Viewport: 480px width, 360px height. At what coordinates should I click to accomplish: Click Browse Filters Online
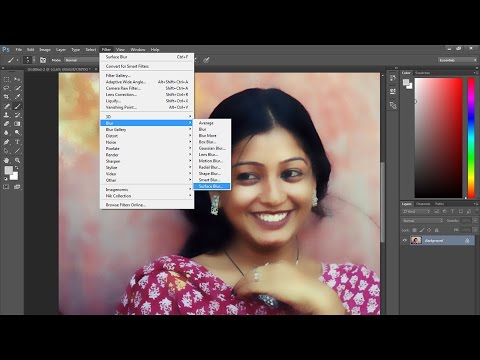tap(147, 205)
